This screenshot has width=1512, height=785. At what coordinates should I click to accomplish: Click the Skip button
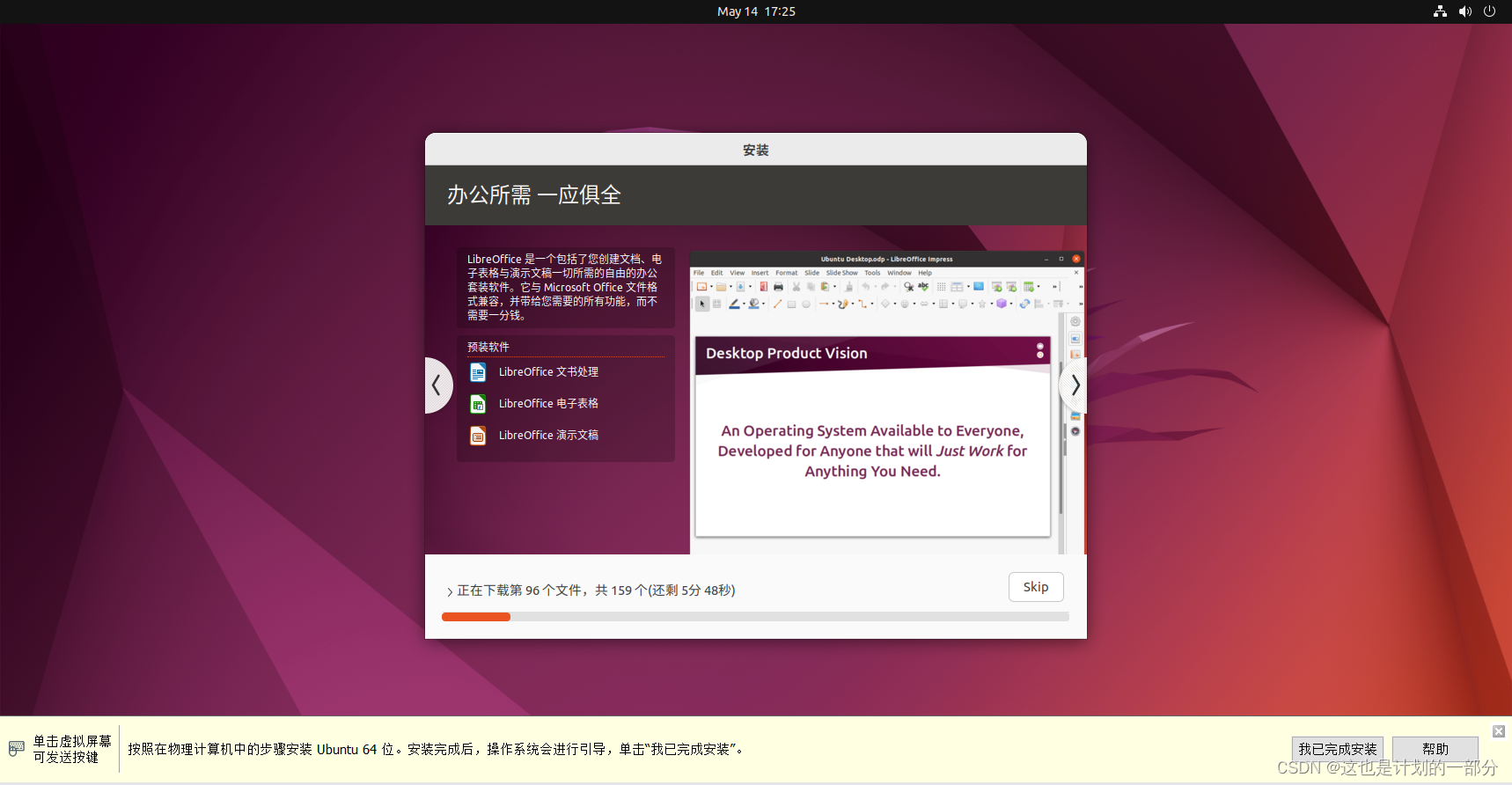tap(1036, 587)
